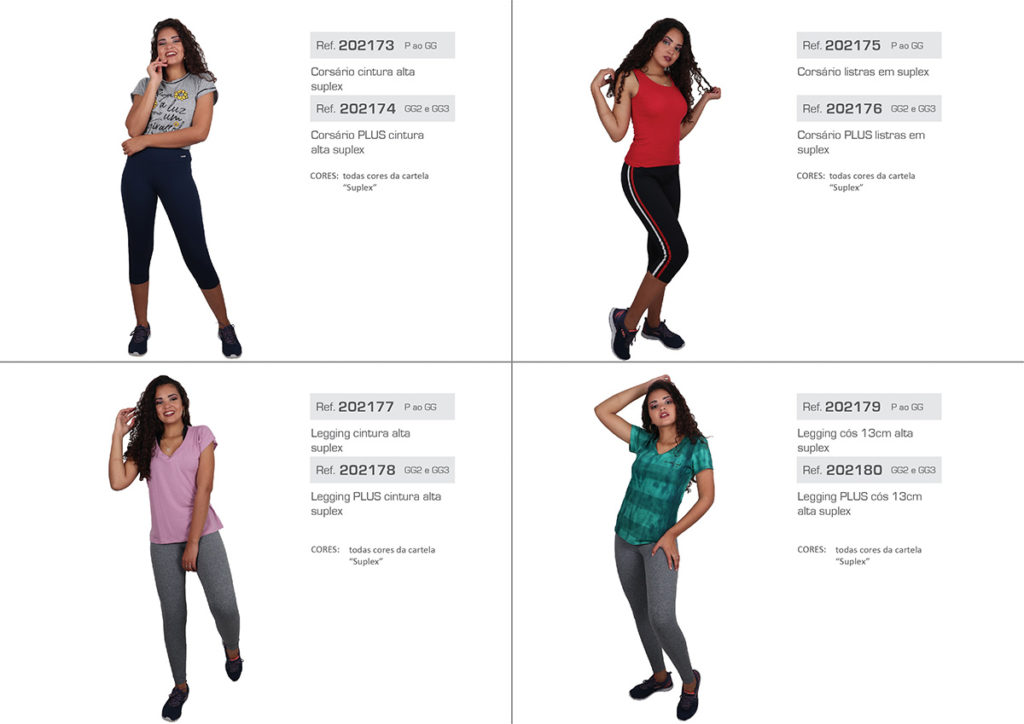This screenshot has height=724, width=1024.
Task: Click the 'Corsário listras em suplex' description
Action: (x=863, y=72)
